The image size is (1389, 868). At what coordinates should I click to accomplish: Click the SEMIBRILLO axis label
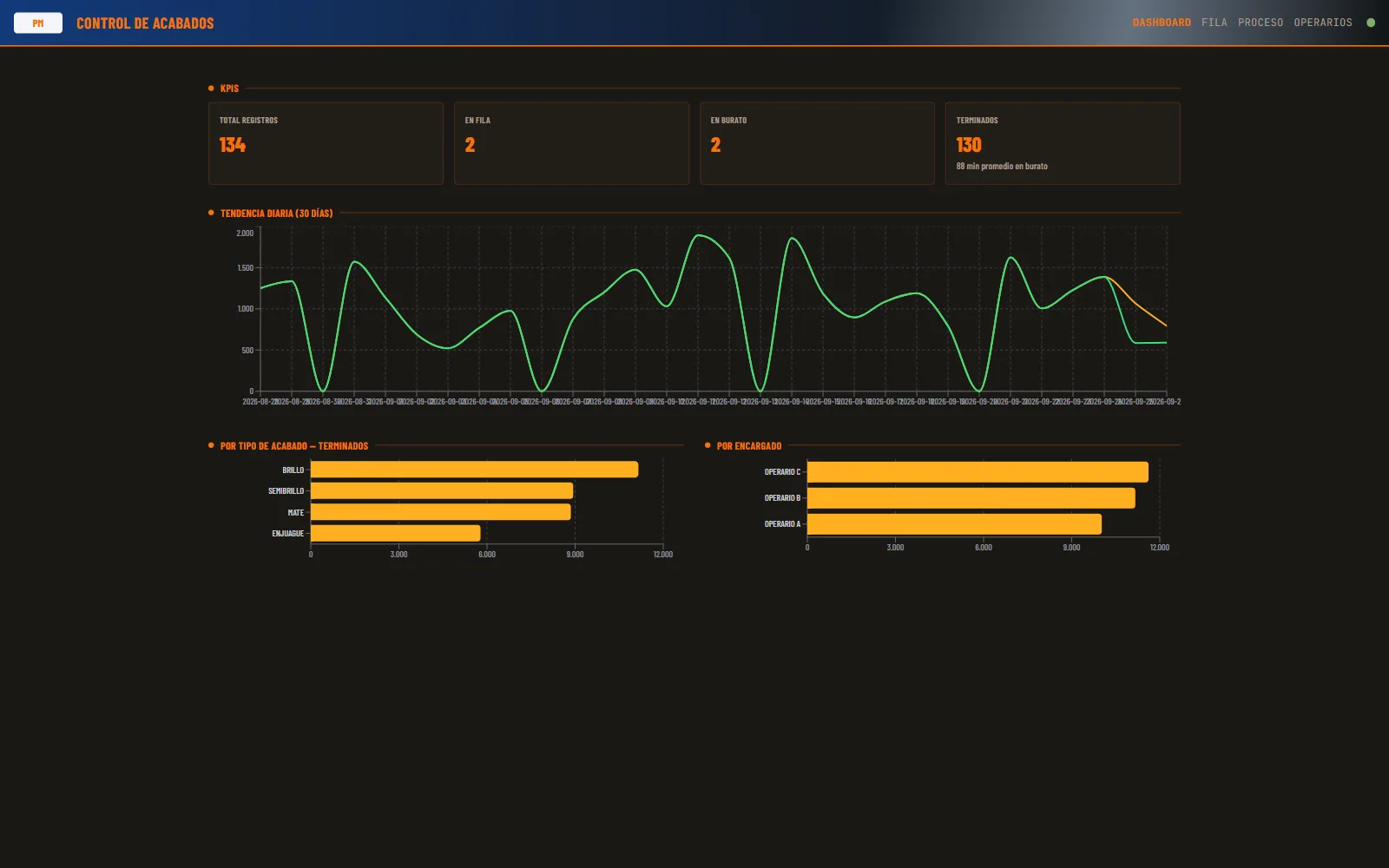[286, 491]
